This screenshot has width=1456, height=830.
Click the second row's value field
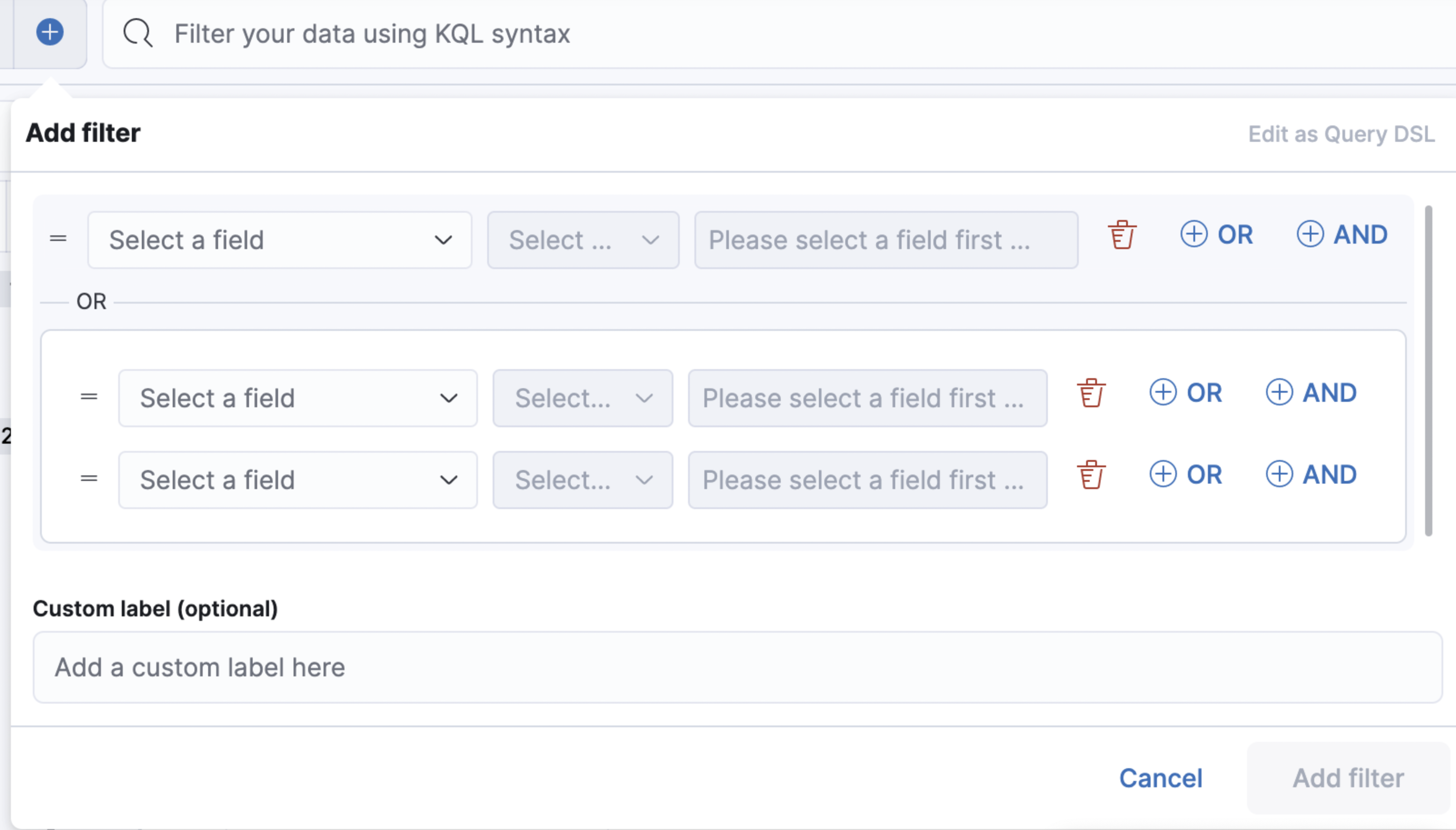[x=868, y=398]
